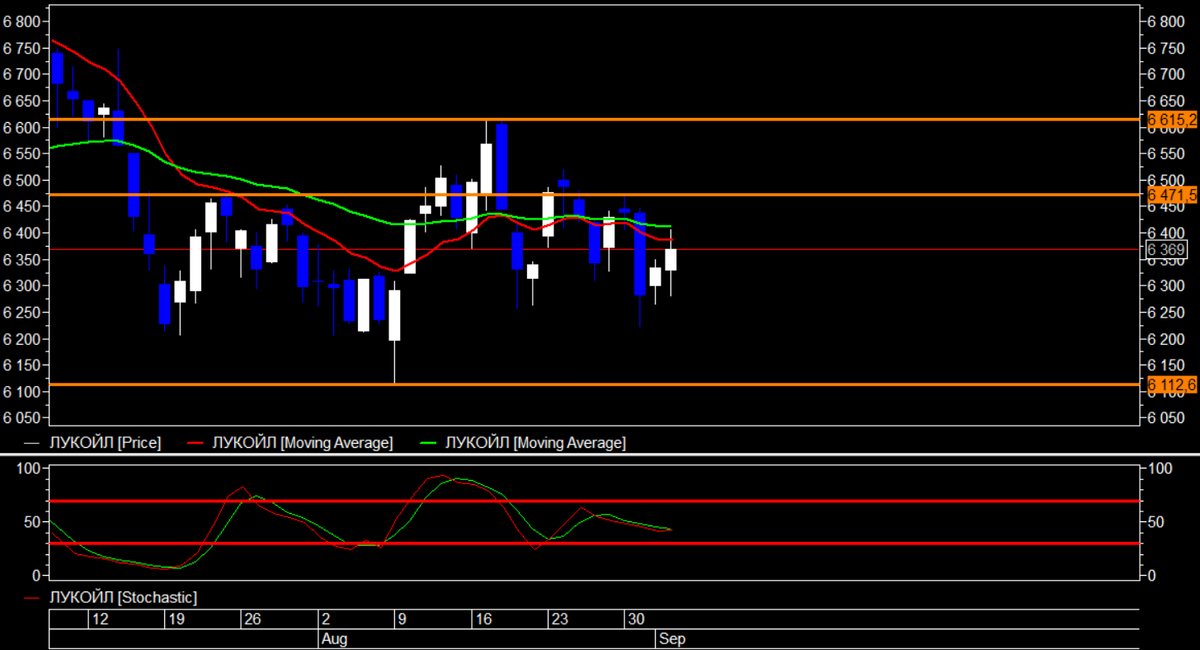Click the orange 6 112,6 level label
The image size is (1200, 650).
(1171, 384)
